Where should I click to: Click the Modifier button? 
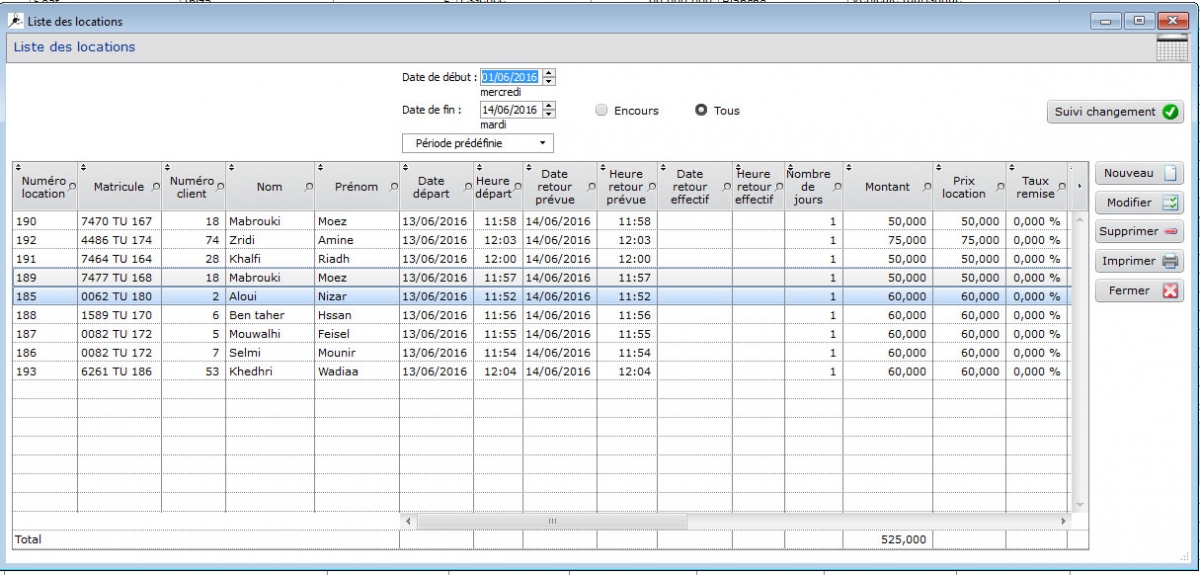pyautogui.click(x=1140, y=203)
